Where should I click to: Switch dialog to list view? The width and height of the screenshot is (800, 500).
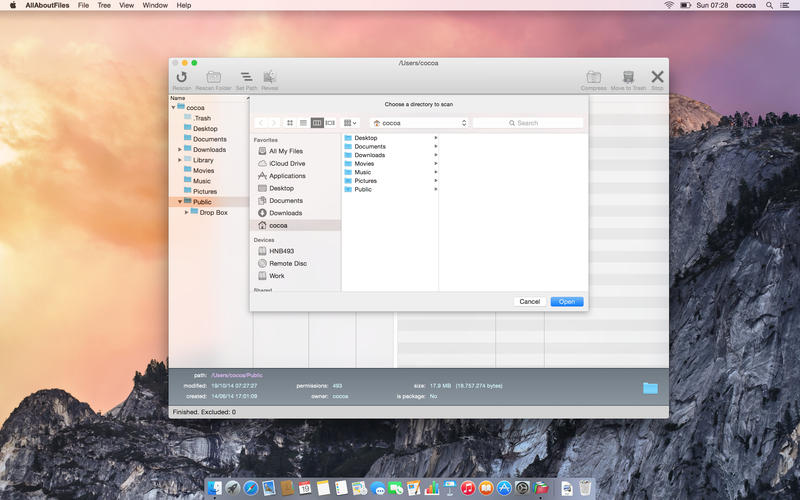[303, 123]
